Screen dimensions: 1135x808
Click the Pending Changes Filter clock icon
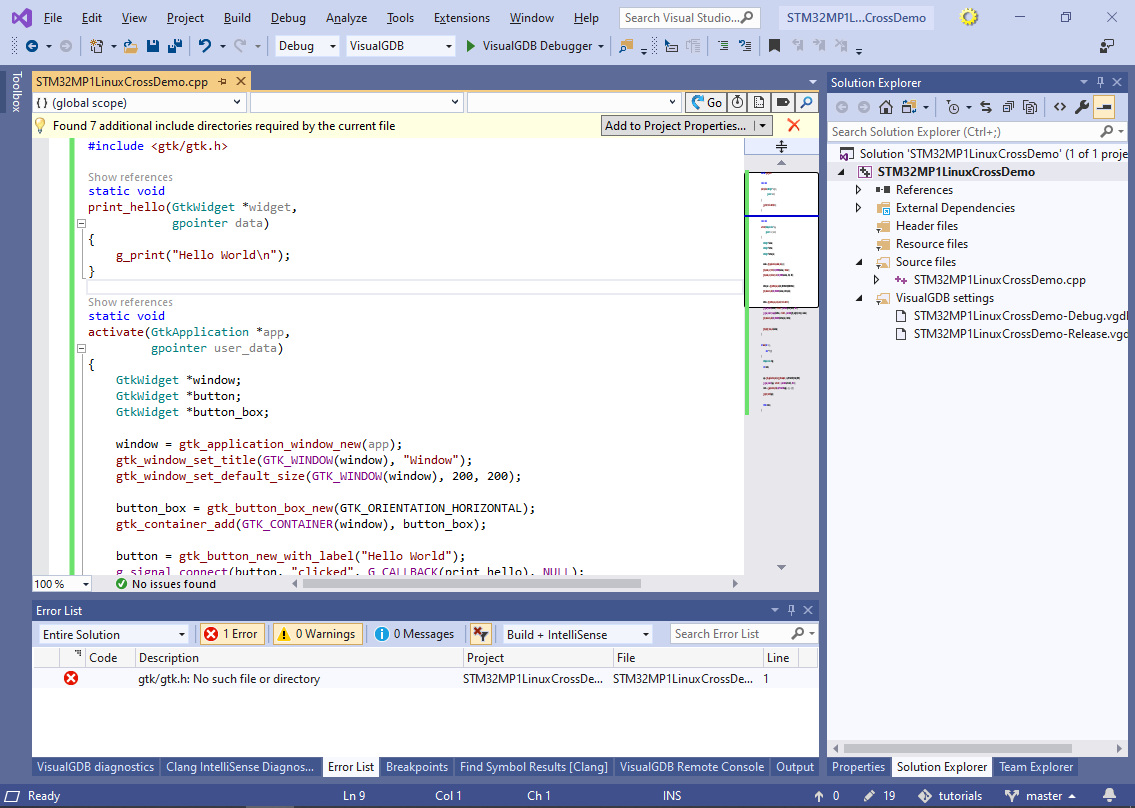point(953,107)
